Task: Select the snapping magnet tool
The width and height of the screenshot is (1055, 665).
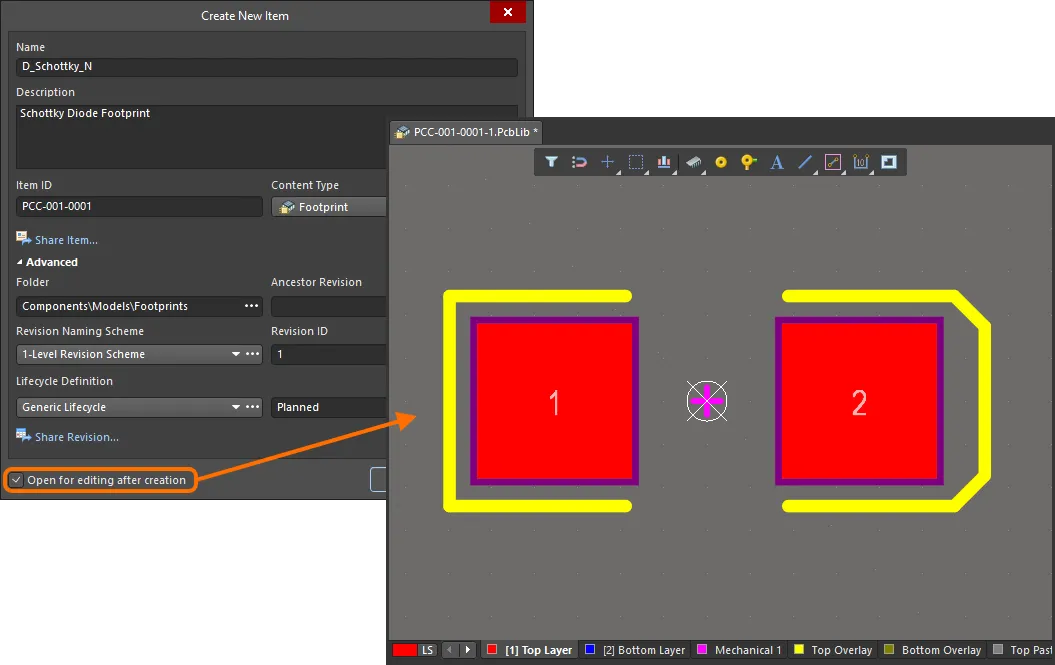Action: [579, 162]
